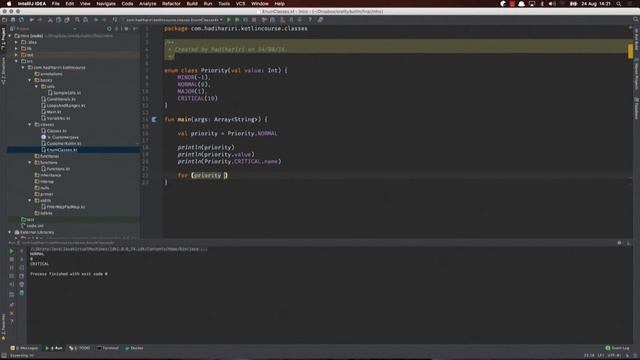Image resolution: width=640 pixels, height=360 pixels.
Task: Click the Help question mark toolbar icon
Action: [x=310, y=20]
